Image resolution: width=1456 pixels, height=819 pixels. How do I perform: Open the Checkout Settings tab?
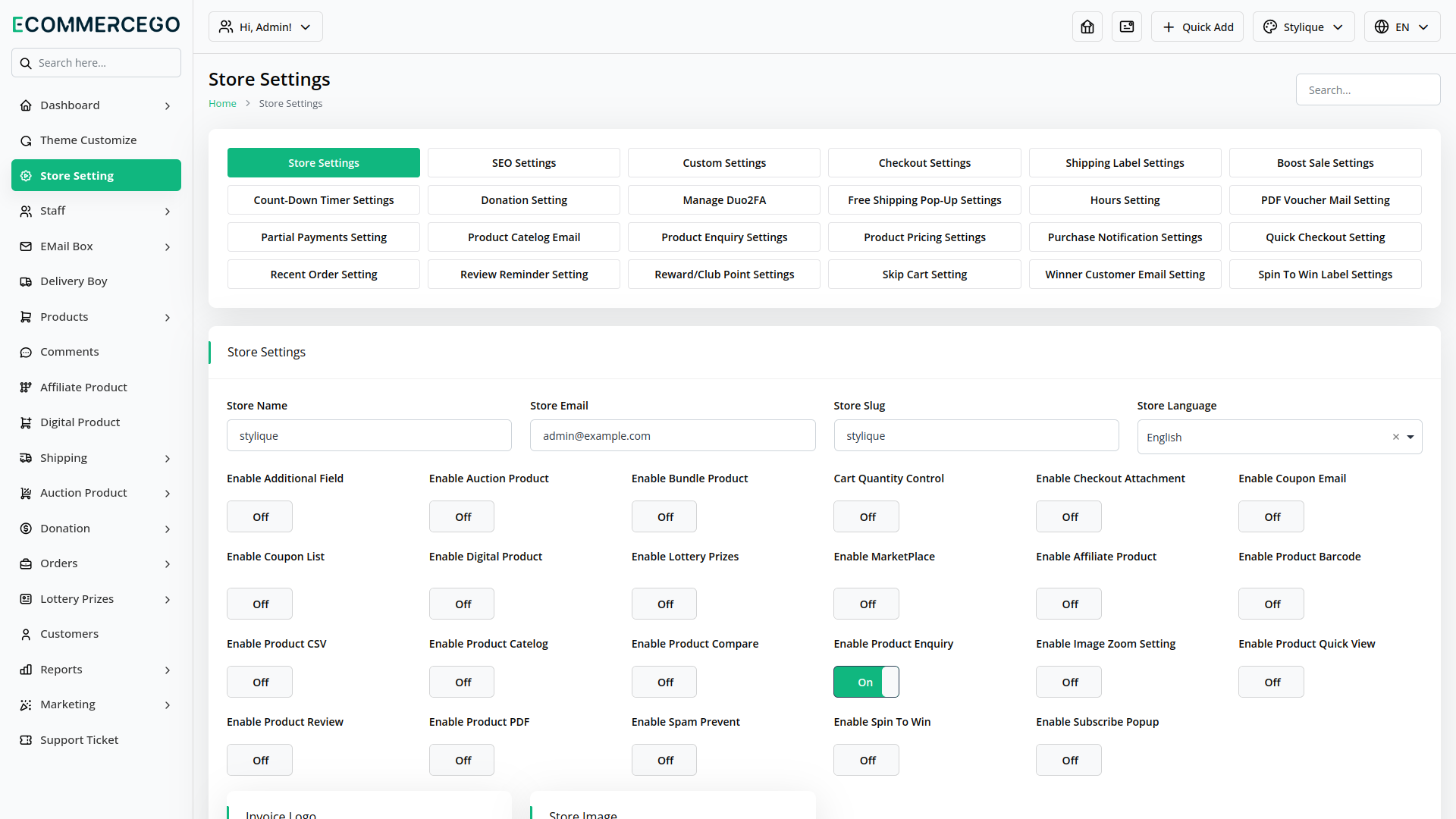(x=924, y=162)
